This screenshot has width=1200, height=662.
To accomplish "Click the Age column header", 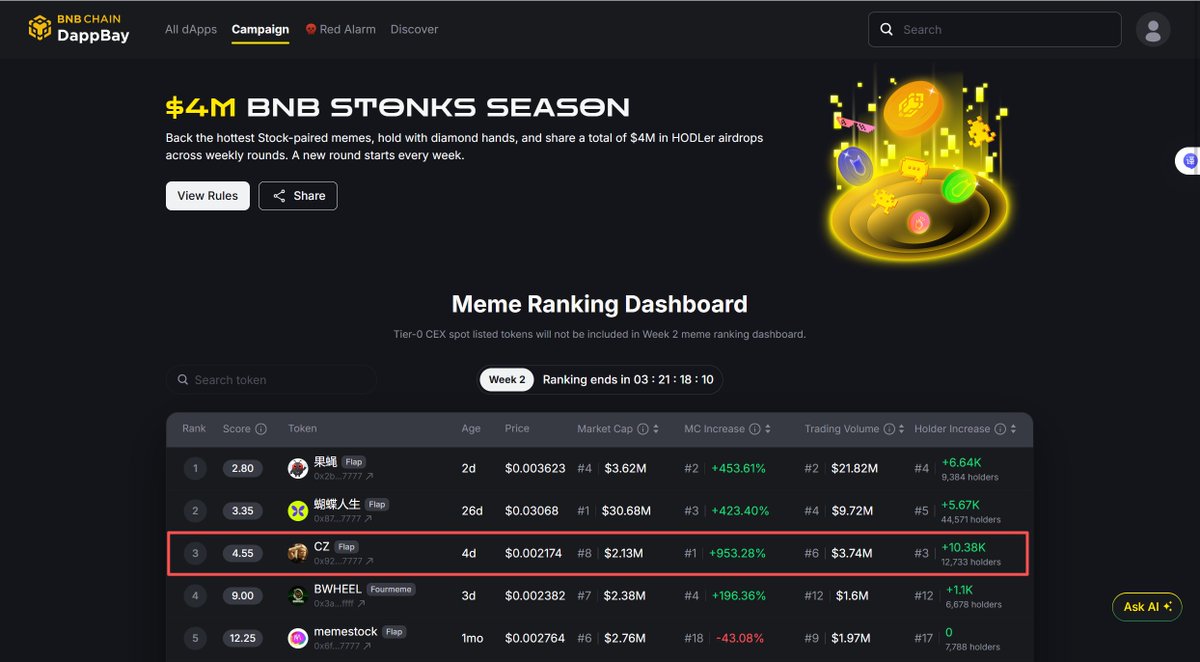I will (471, 429).
